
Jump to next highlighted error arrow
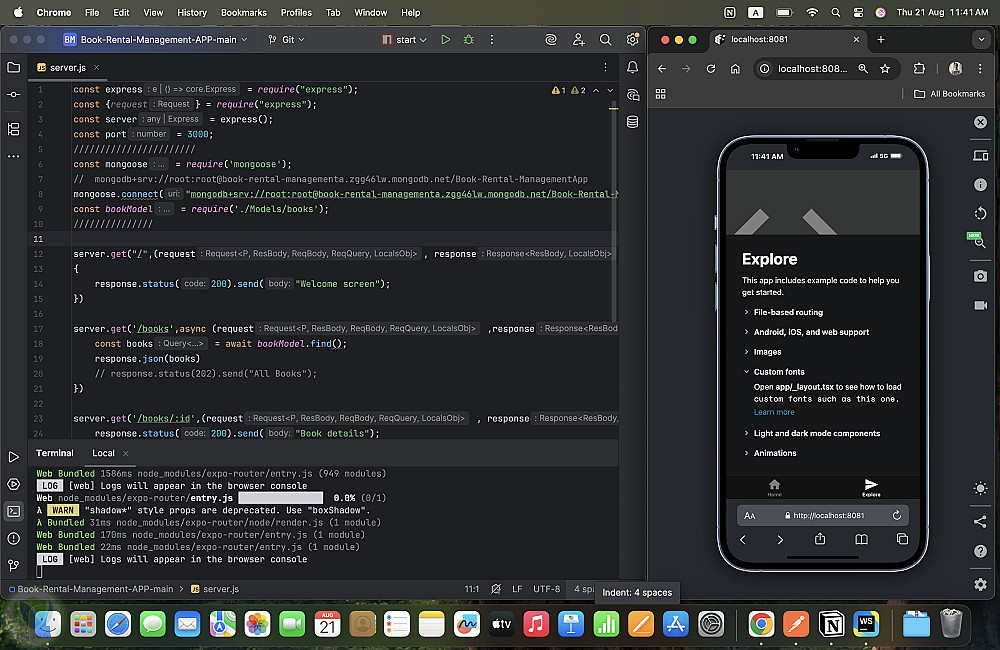click(610, 91)
